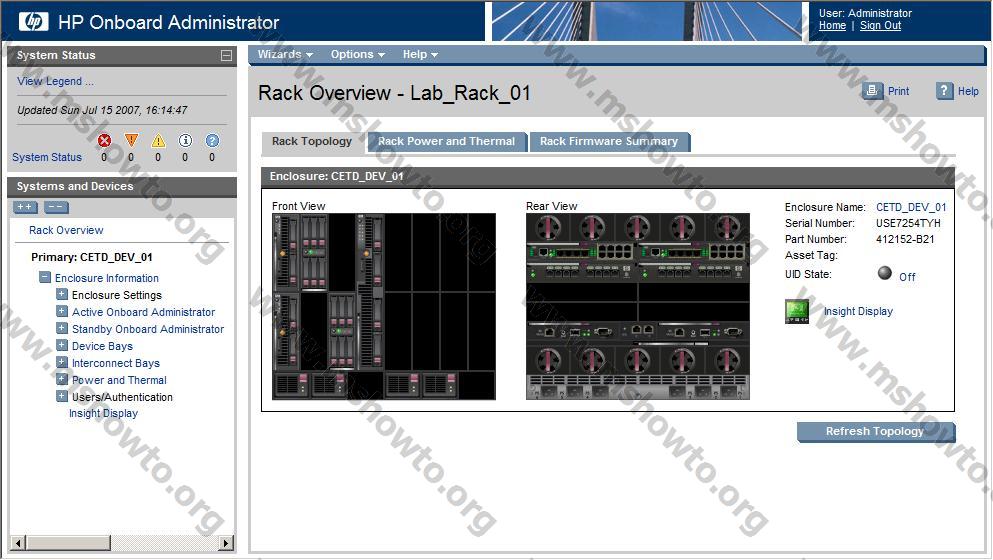This screenshot has width=993, height=560.
Task: Open Rack Overview in the tree
Action: (66, 230)
